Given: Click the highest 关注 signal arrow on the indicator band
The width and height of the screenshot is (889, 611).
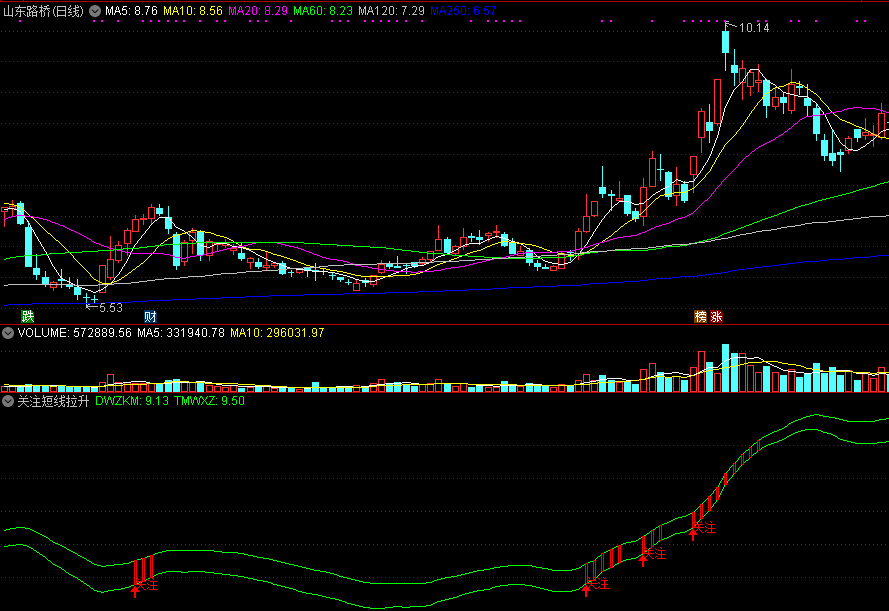Looking at the screenshot, I should point(693,534).
